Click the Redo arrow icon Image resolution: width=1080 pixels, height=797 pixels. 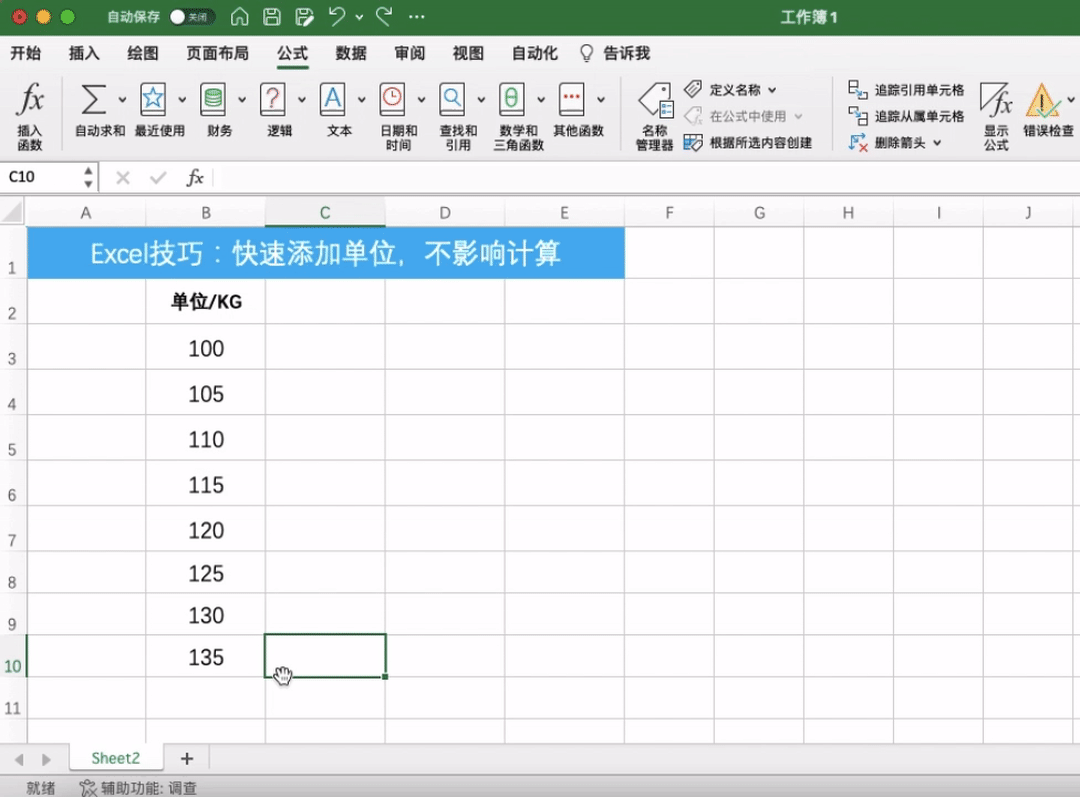[x=384, y=16]
